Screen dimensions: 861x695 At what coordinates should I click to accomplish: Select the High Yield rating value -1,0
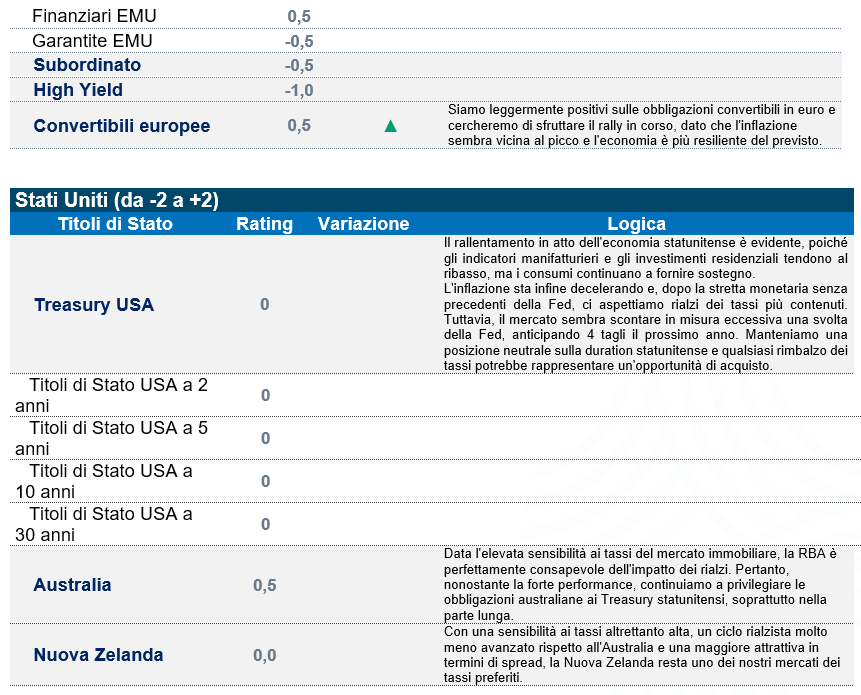[299, 90]
